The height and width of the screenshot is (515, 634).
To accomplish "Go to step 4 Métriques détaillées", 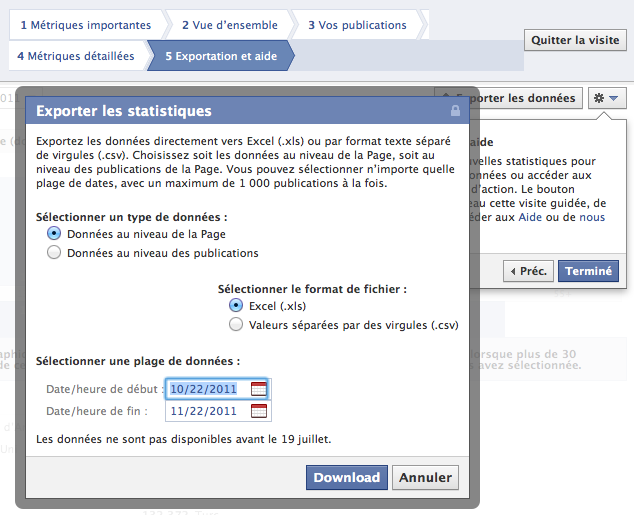I will (76, 56).
